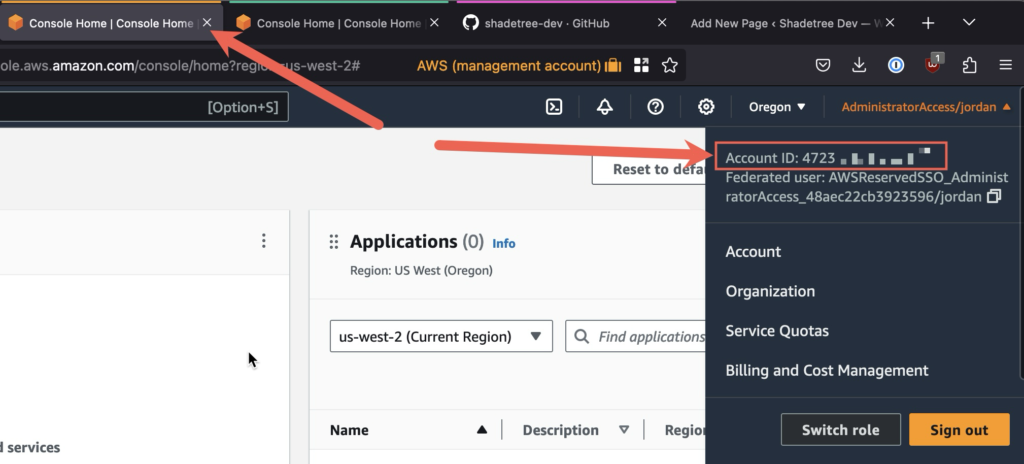Image resolution: width=1024 pixels, height=464 pixels.
Task: Open the settings gear icon
Action: tap(706, 107)
